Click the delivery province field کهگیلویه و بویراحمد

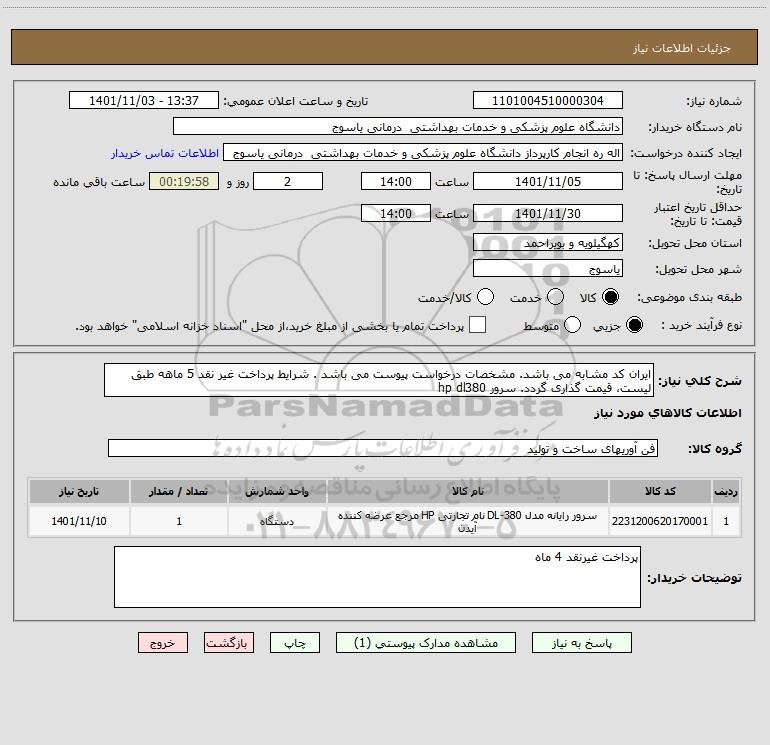(x=548, y=243)
